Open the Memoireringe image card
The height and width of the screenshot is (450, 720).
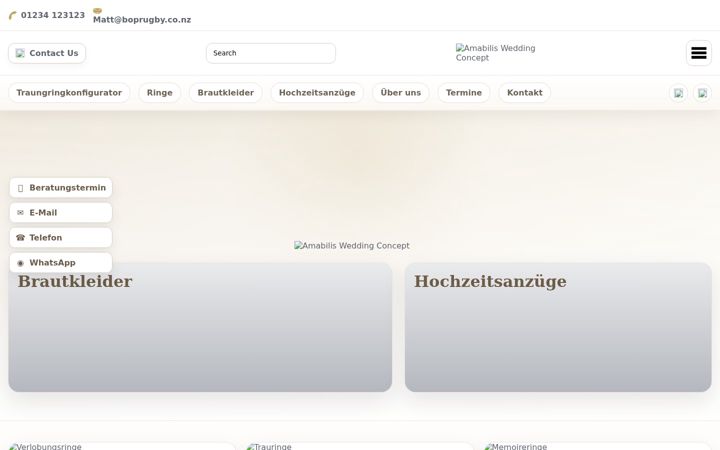[x=597, y=446]
